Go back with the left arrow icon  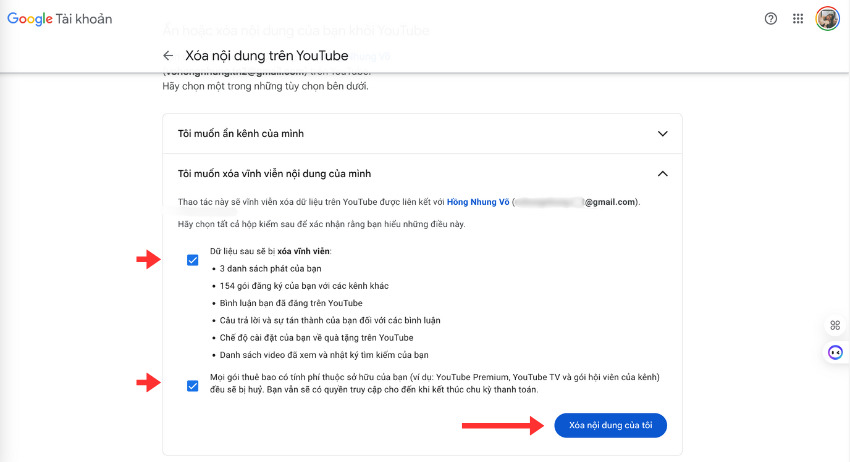(168, 55)
